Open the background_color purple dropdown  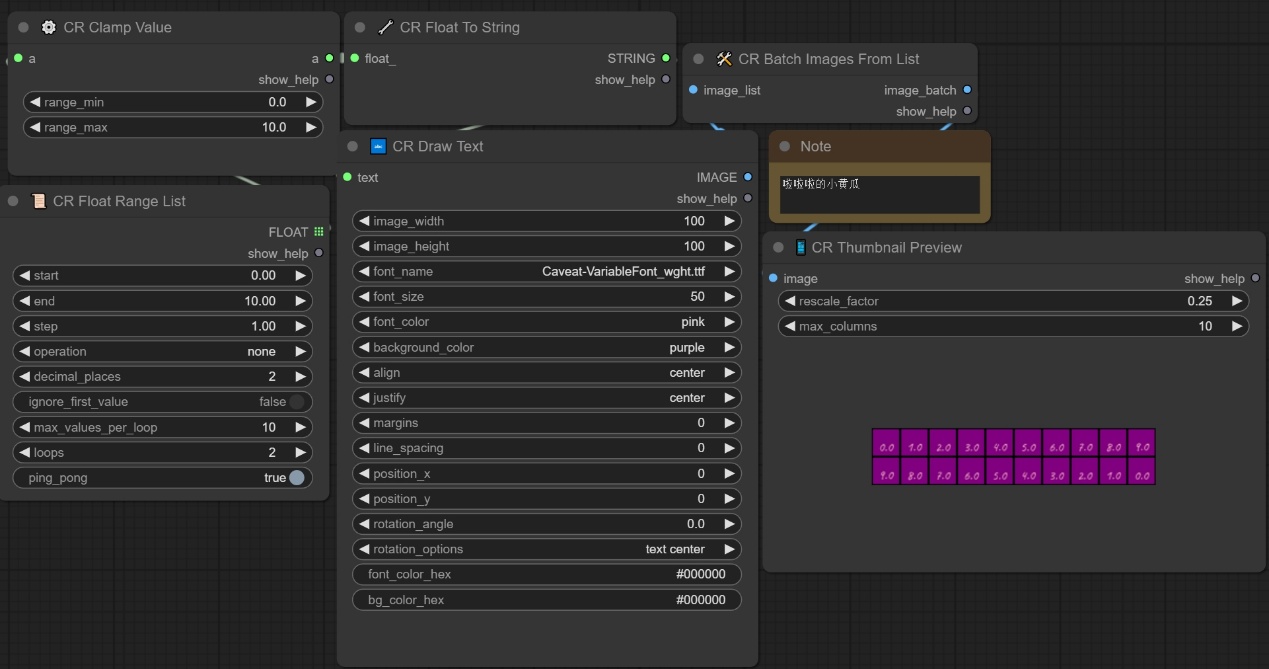547,347
